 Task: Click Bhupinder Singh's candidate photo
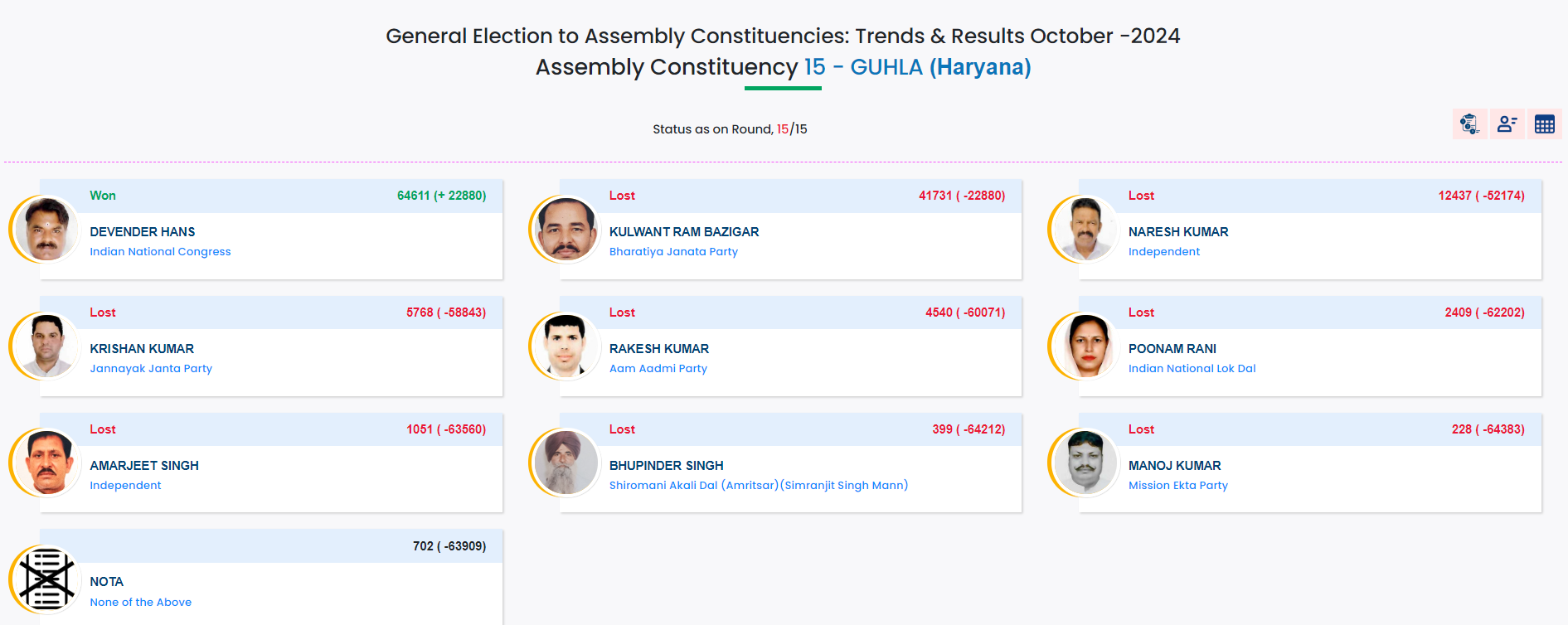click(566, 463)
